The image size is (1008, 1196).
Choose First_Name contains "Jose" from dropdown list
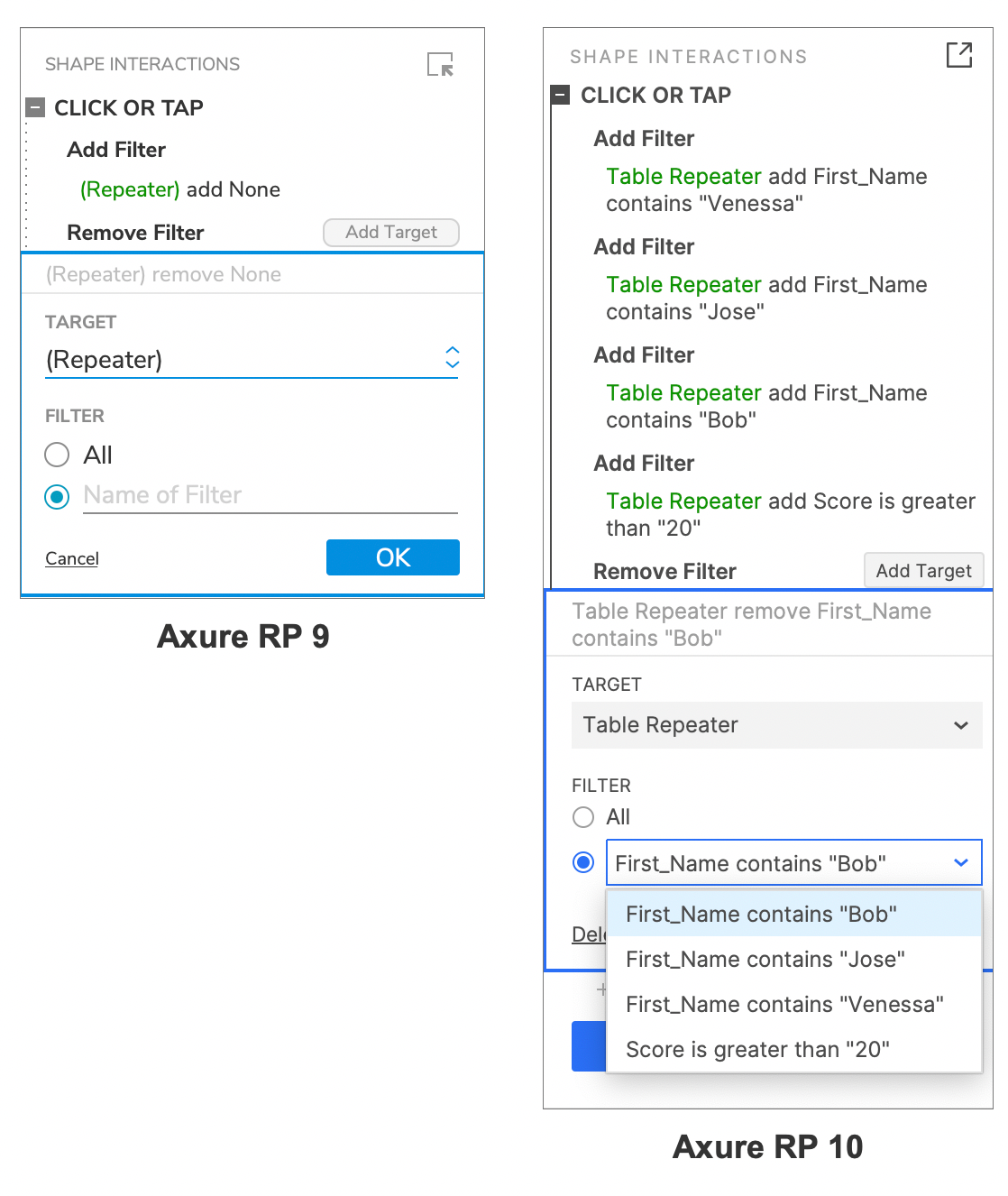click(793, 959)
